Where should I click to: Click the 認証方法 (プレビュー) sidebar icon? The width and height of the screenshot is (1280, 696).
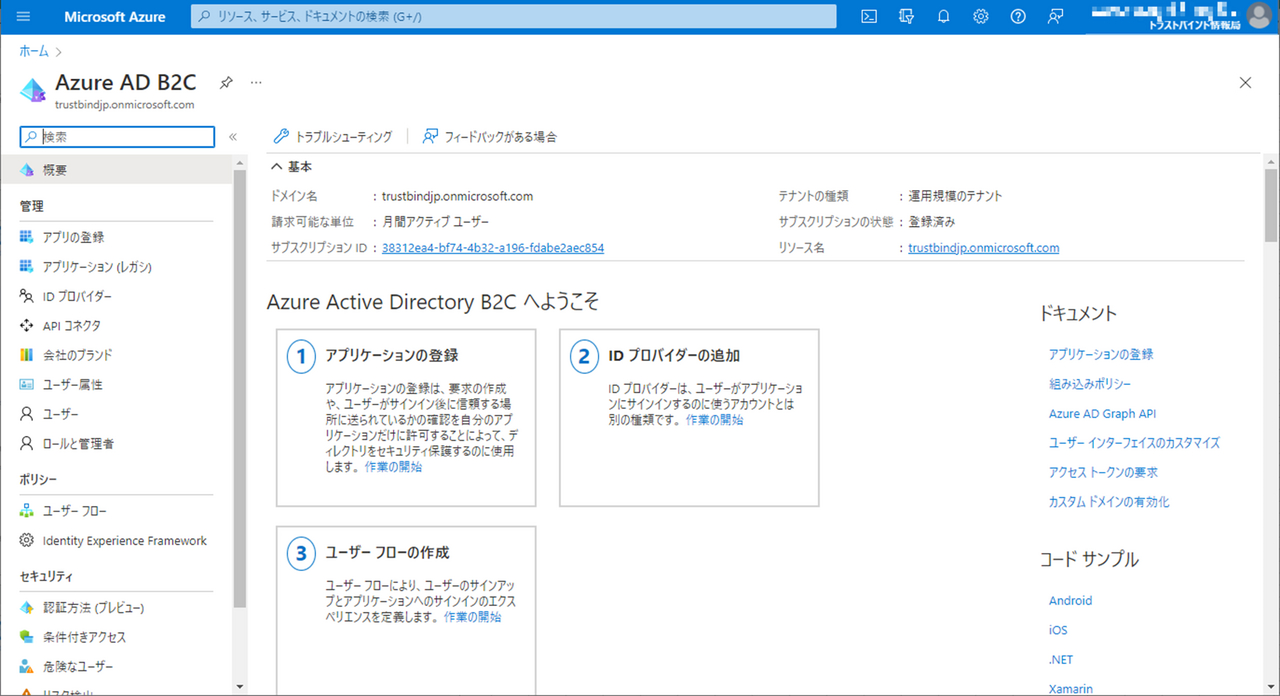[27, 608]
